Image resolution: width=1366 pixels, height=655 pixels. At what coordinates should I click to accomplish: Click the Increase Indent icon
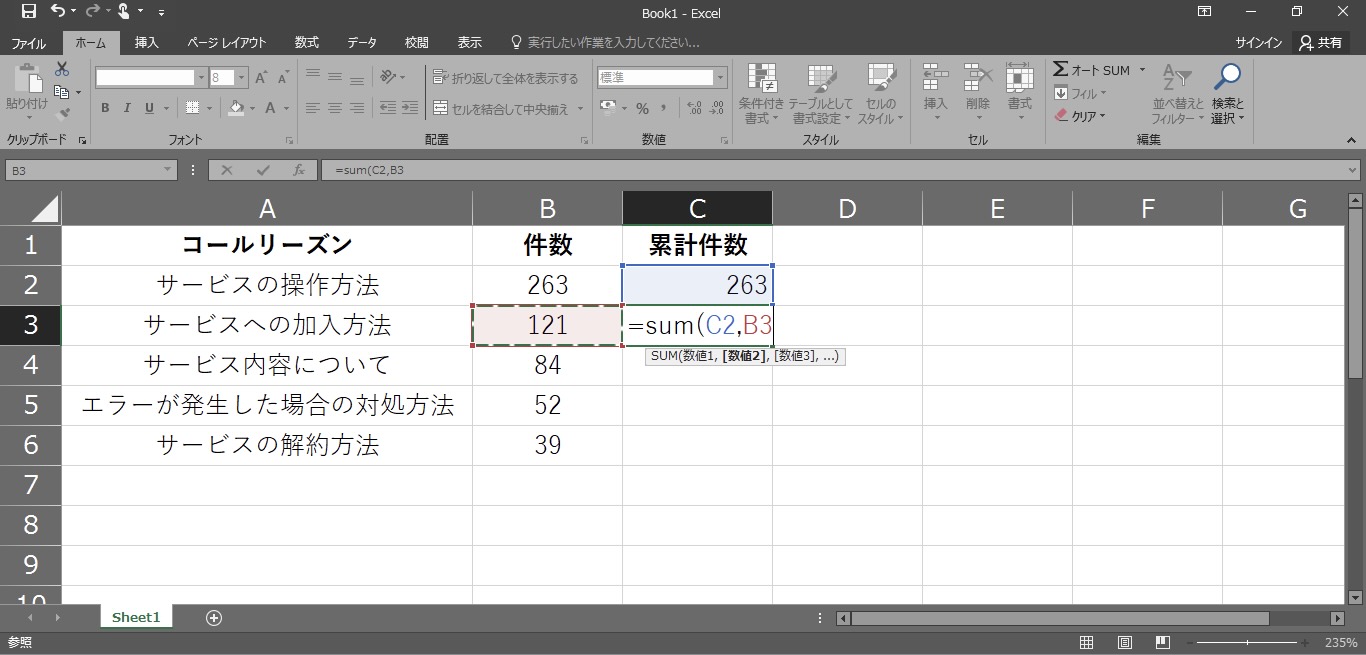(x=408, y=108)
